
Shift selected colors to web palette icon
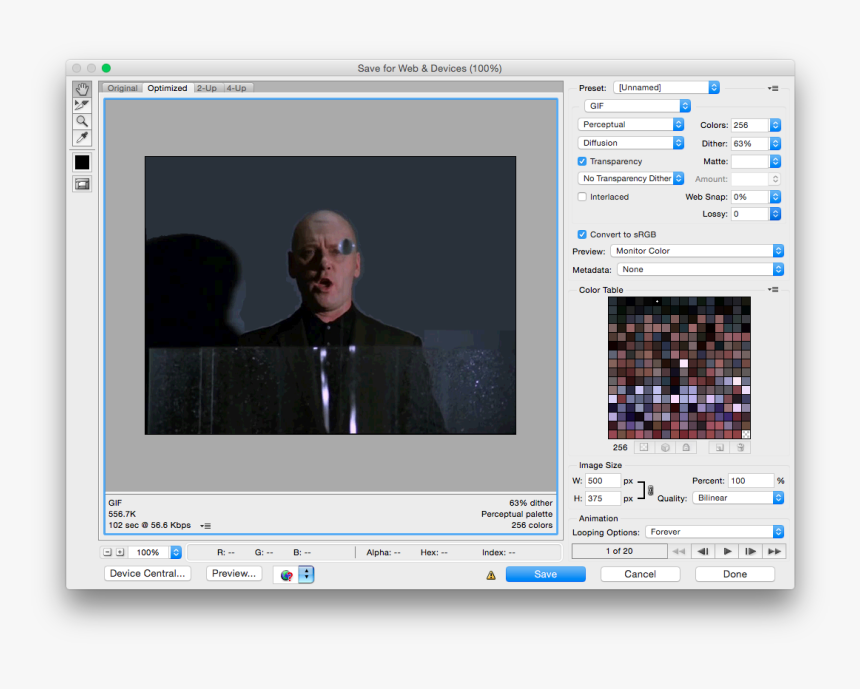point(665,448)
